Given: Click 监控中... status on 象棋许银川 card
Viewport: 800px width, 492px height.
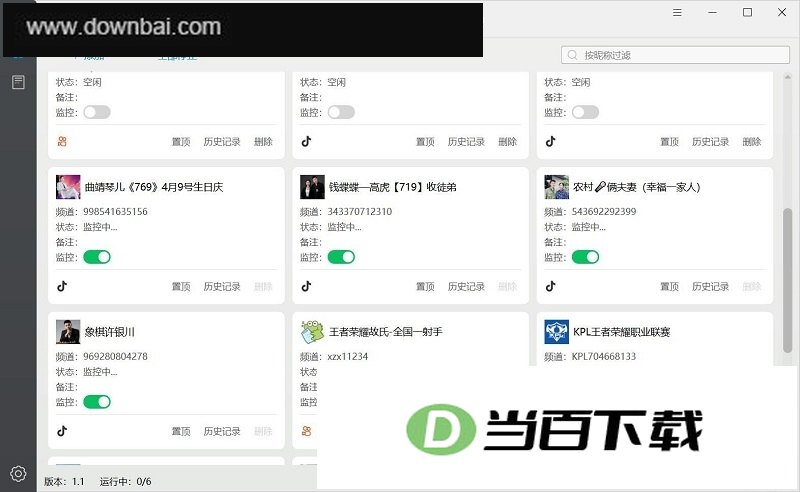Looking at the screenshot, I should pyautogui.click(x=101, y=372).
